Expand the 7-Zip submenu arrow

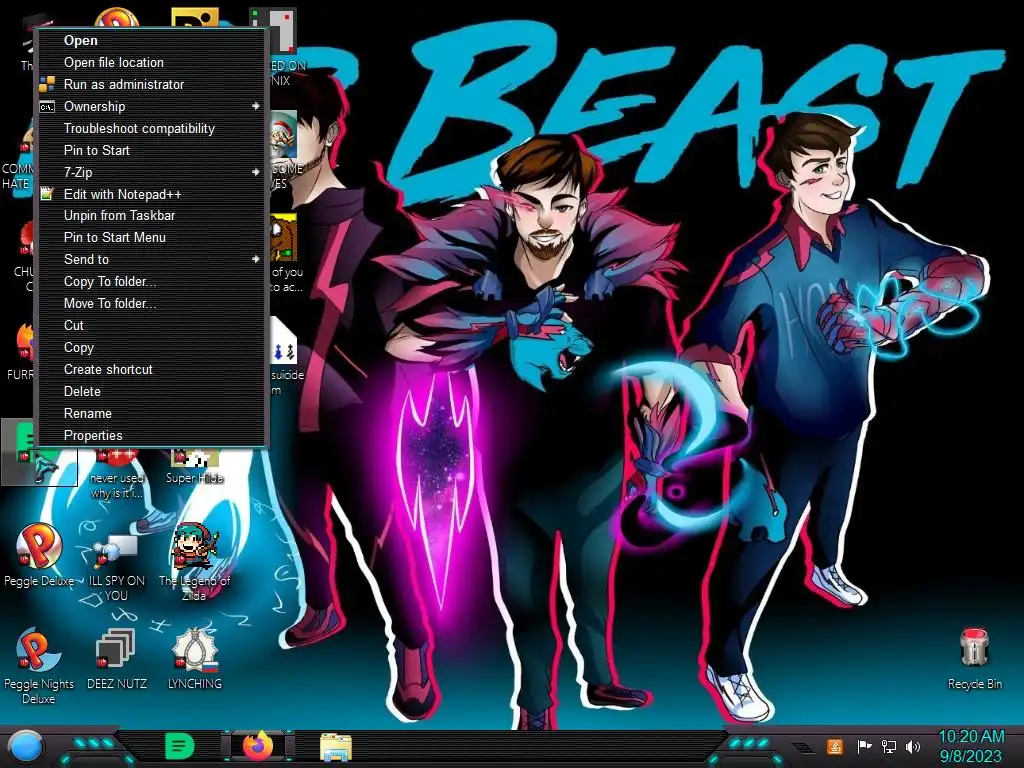255,172
